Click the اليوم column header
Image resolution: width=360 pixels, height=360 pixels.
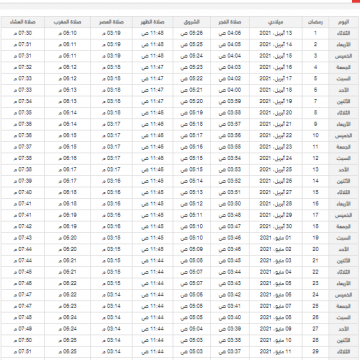pos(344,22)
